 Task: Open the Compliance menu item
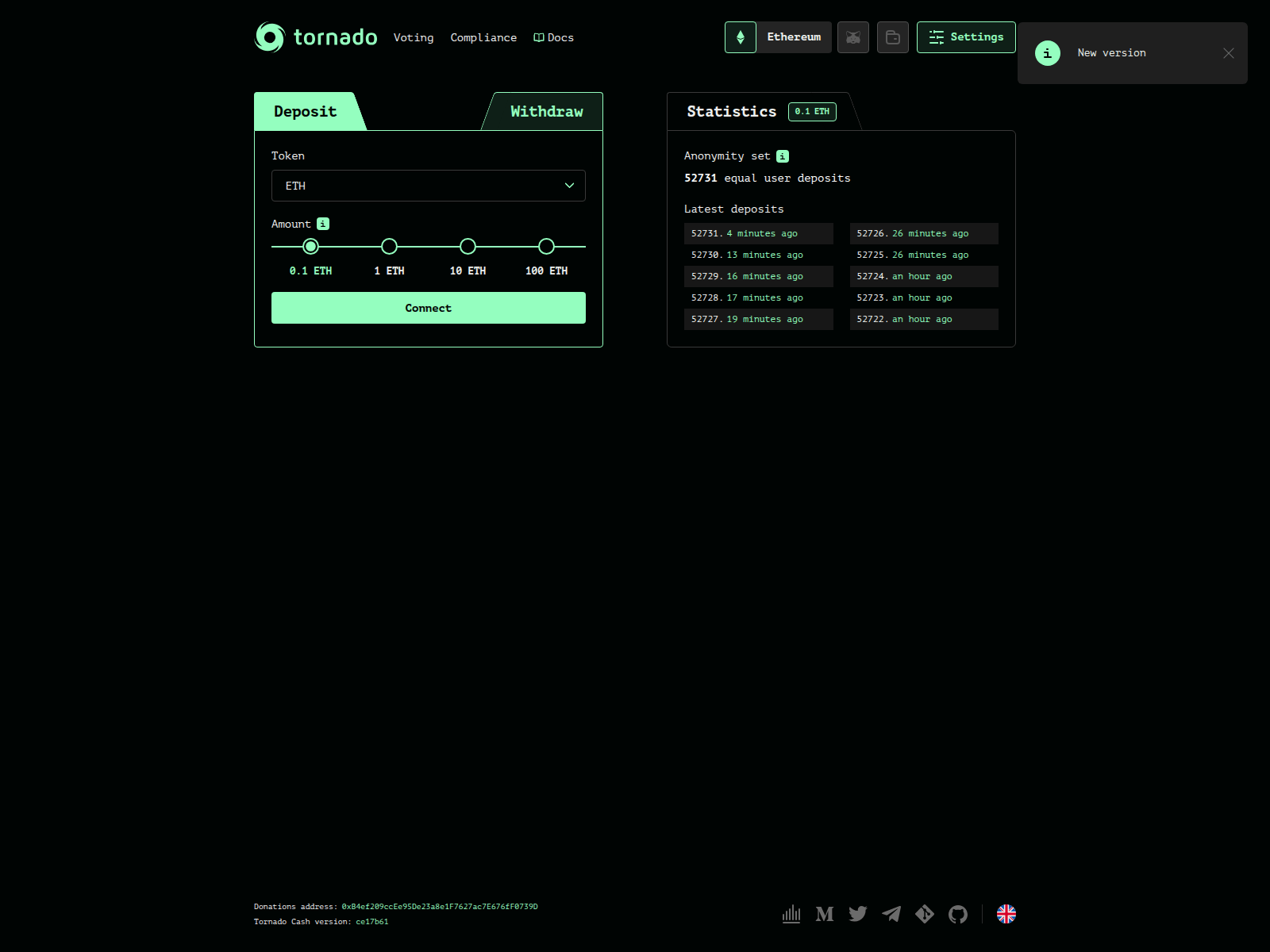pos(483,37)
